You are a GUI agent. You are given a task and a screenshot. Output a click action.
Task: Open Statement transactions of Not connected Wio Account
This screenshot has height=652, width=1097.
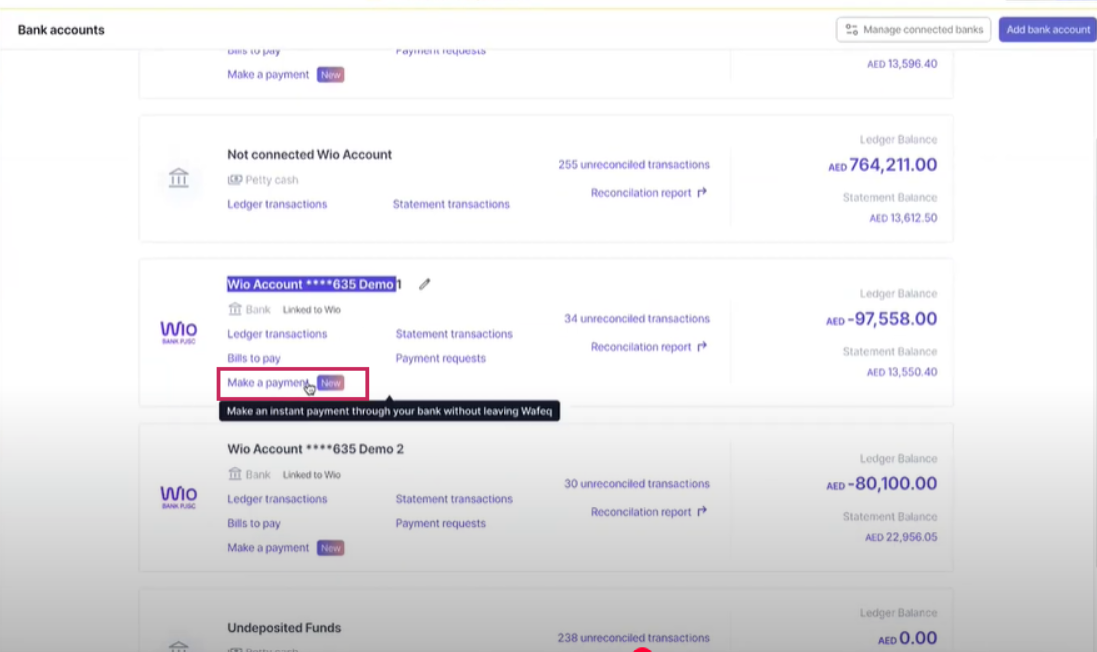(x=451, y=204)
